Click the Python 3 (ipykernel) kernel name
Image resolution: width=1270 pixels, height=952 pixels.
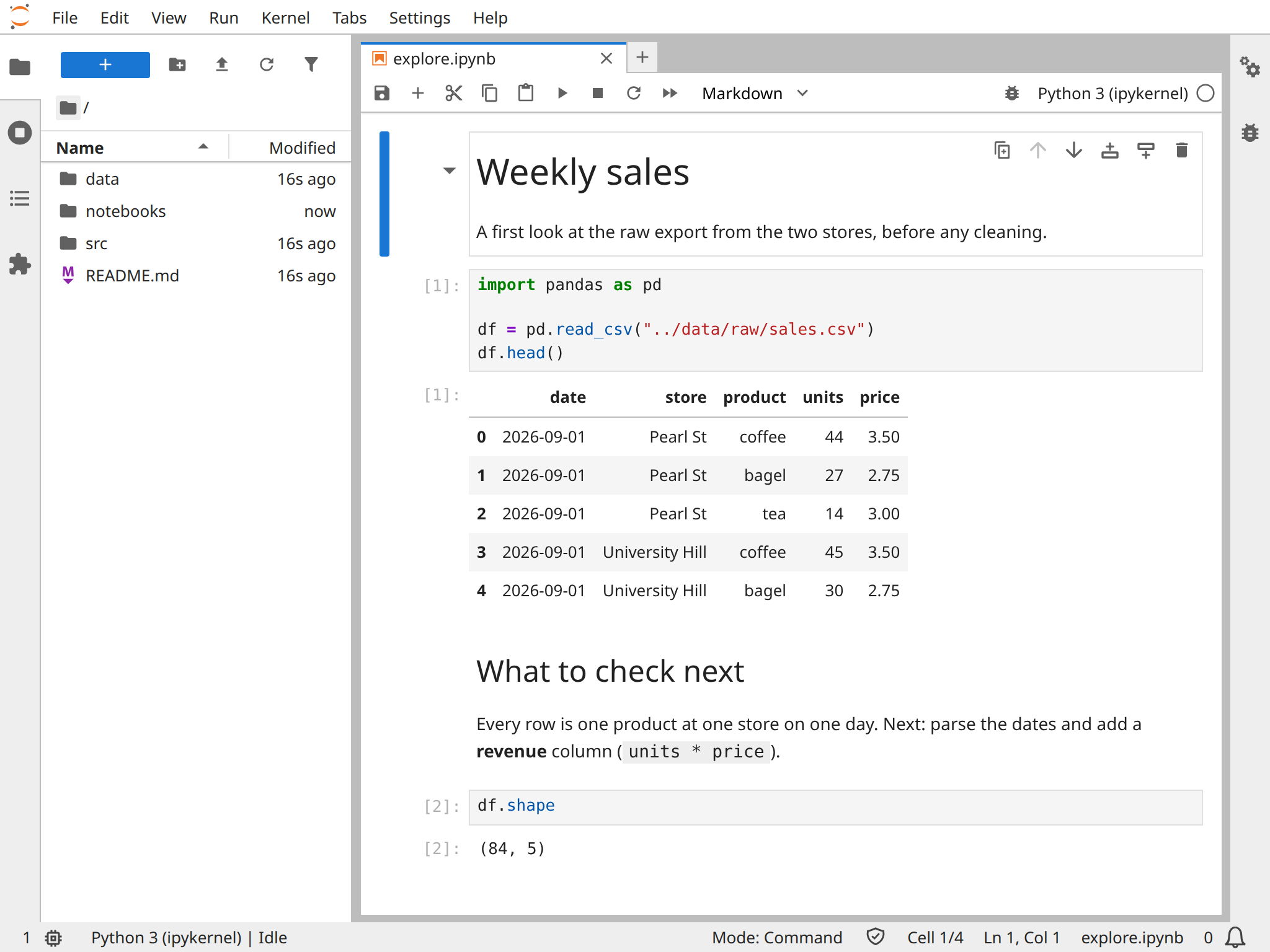tap(1112, 94)
